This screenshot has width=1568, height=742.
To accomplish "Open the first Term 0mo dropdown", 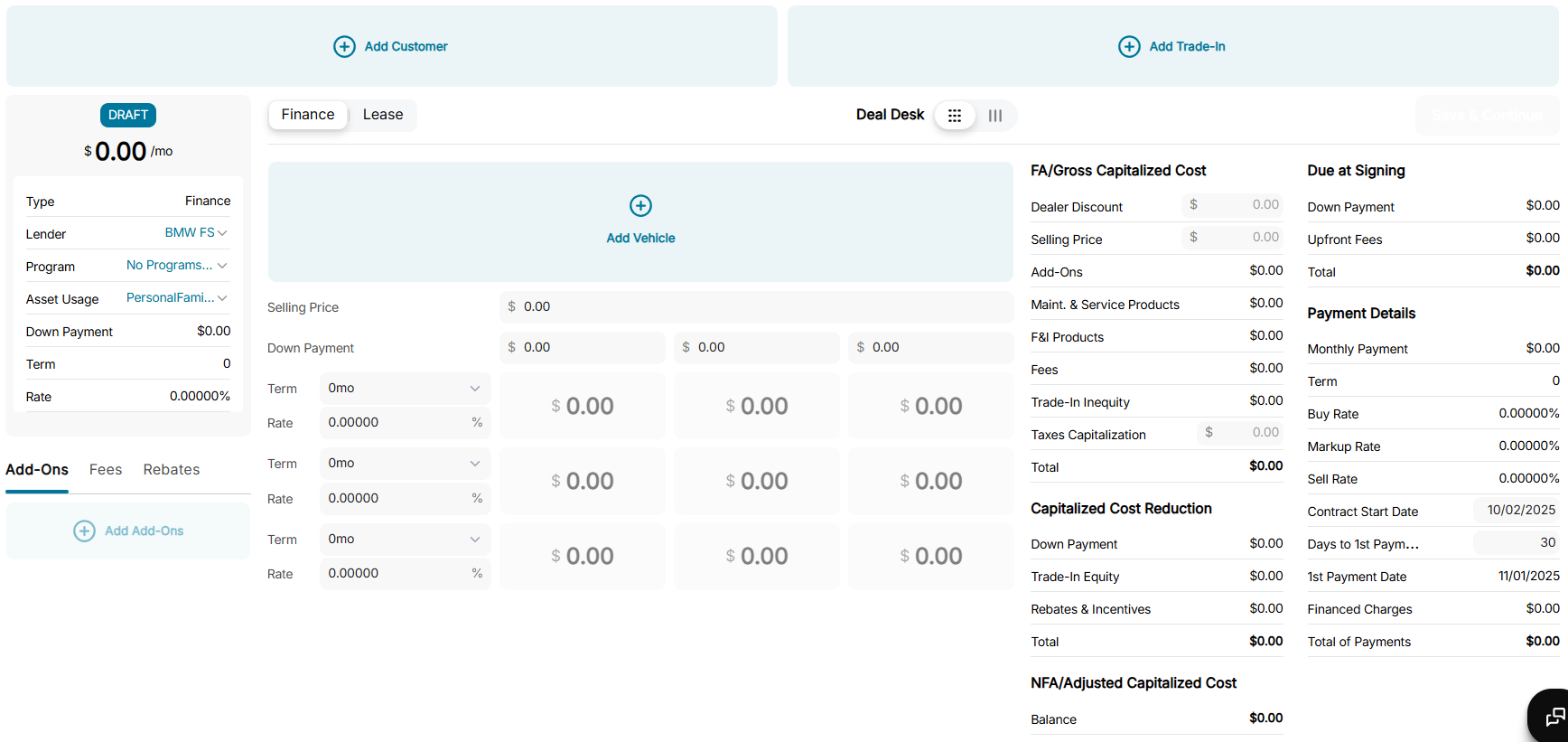I will pyautogui.click(x=404, y=389).
